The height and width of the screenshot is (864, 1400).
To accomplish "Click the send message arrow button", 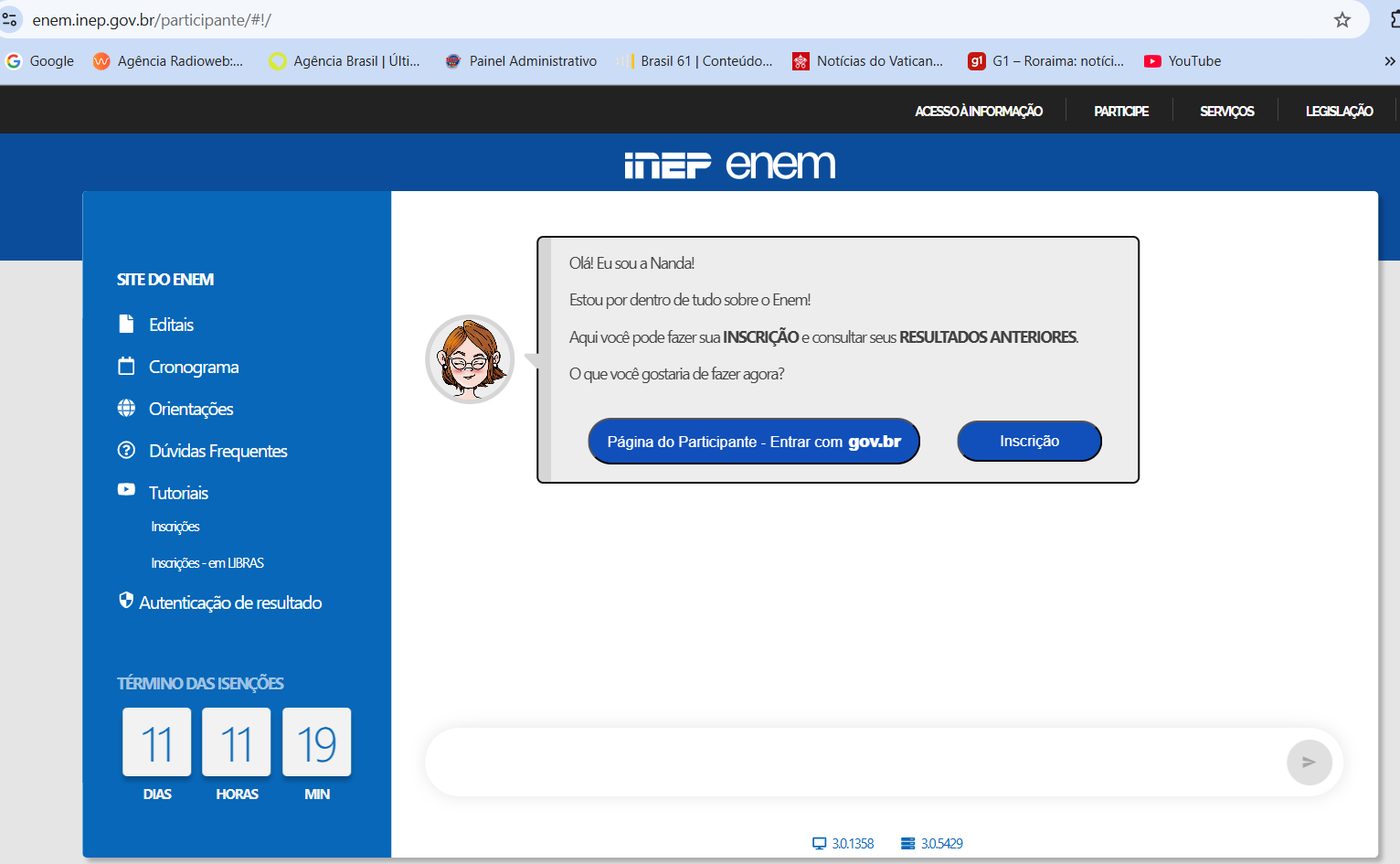I will pos(1309,762).
